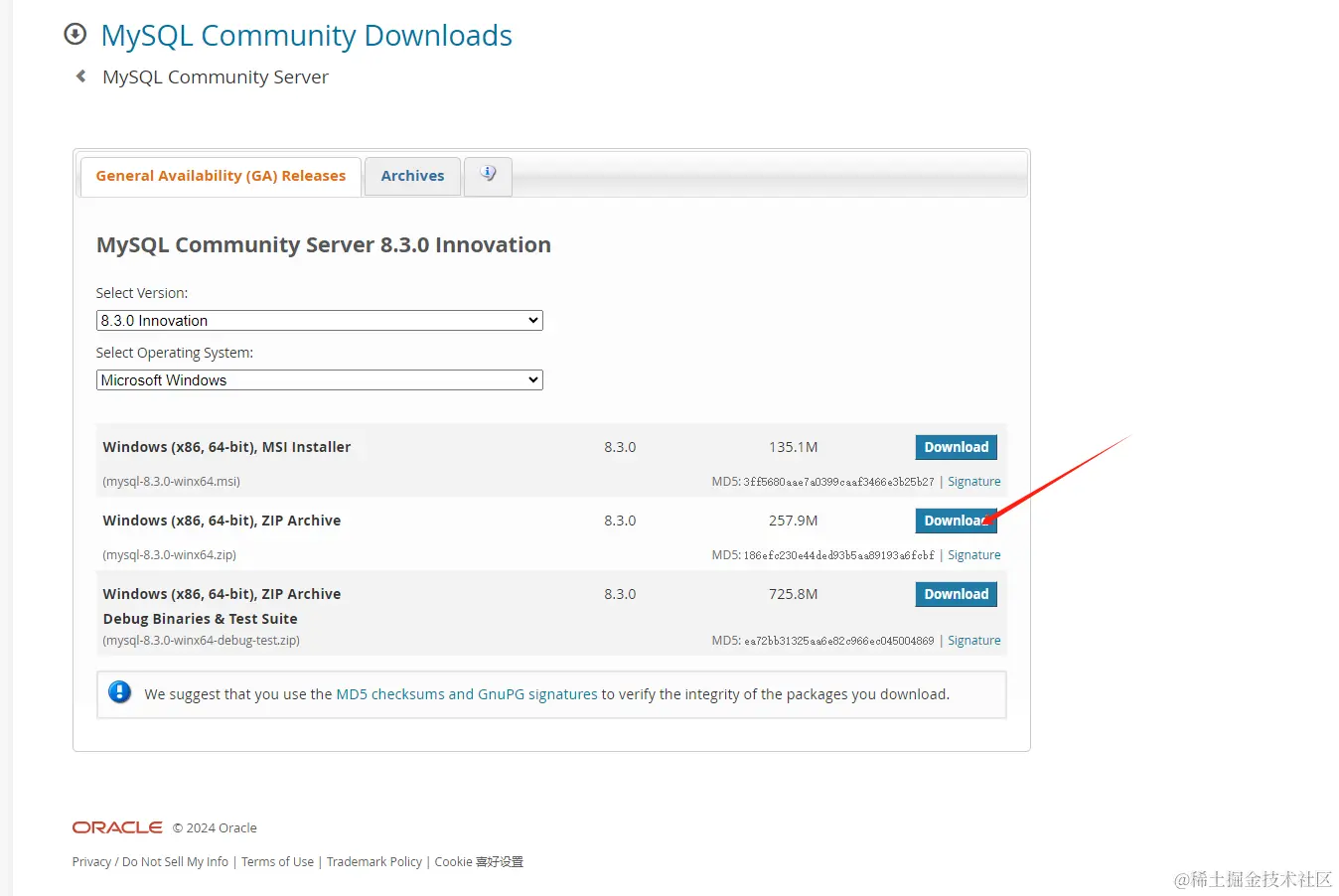Screen dimensions: 1339x896
Task: Open Signature link for mysql-8.3.0-winx64.zip
Action: point(973,555)
